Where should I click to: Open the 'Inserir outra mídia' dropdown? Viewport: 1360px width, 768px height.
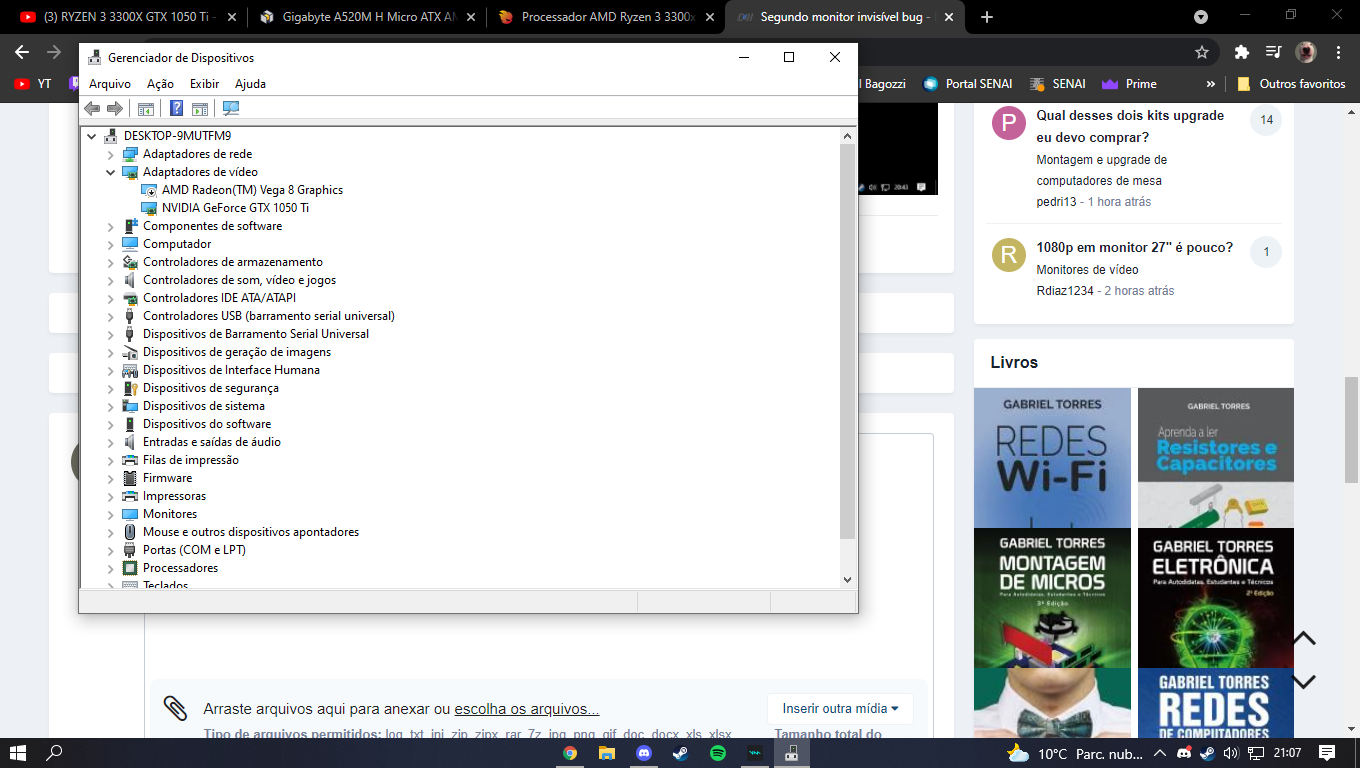[840, 708]
